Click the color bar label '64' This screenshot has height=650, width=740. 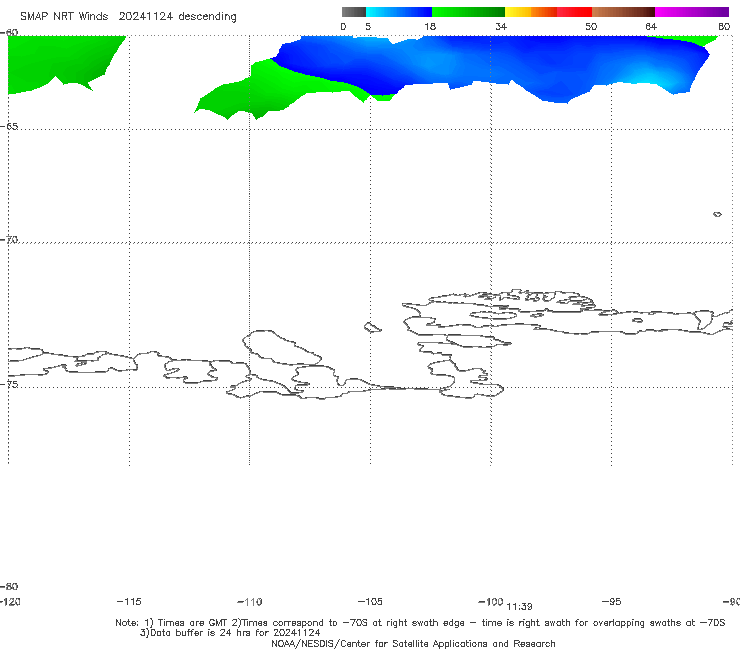(x=651, y=26)
